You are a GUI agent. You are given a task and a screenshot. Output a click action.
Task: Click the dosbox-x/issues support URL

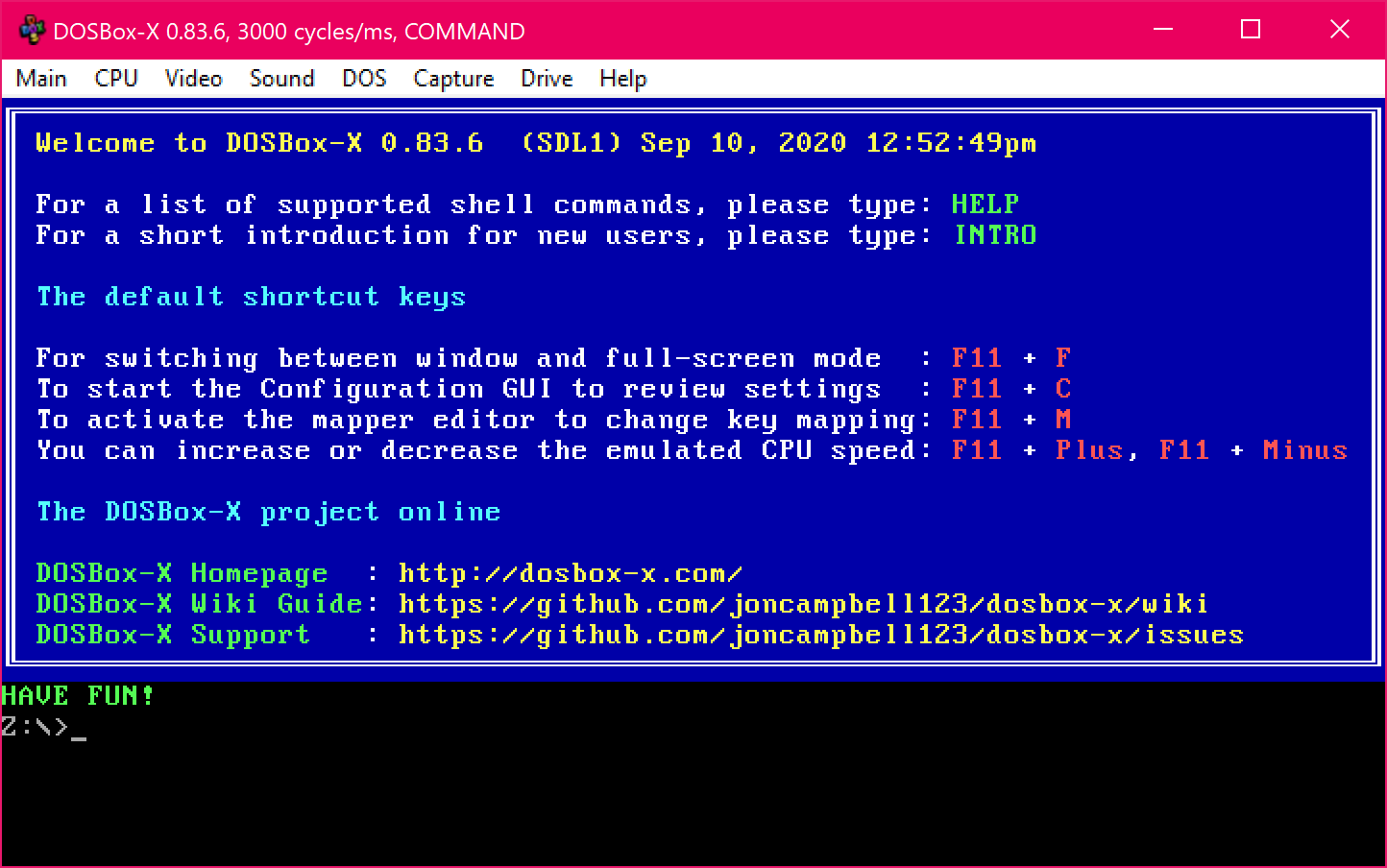pos(821,635)
